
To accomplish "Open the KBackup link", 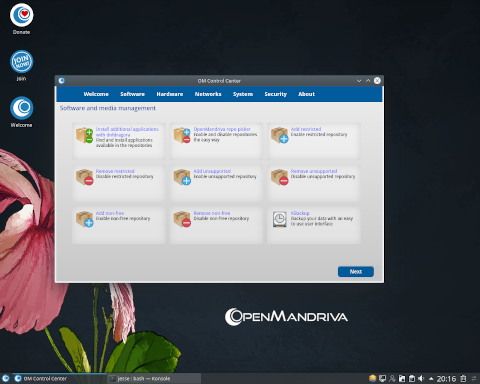I will [x=300, y=213].
